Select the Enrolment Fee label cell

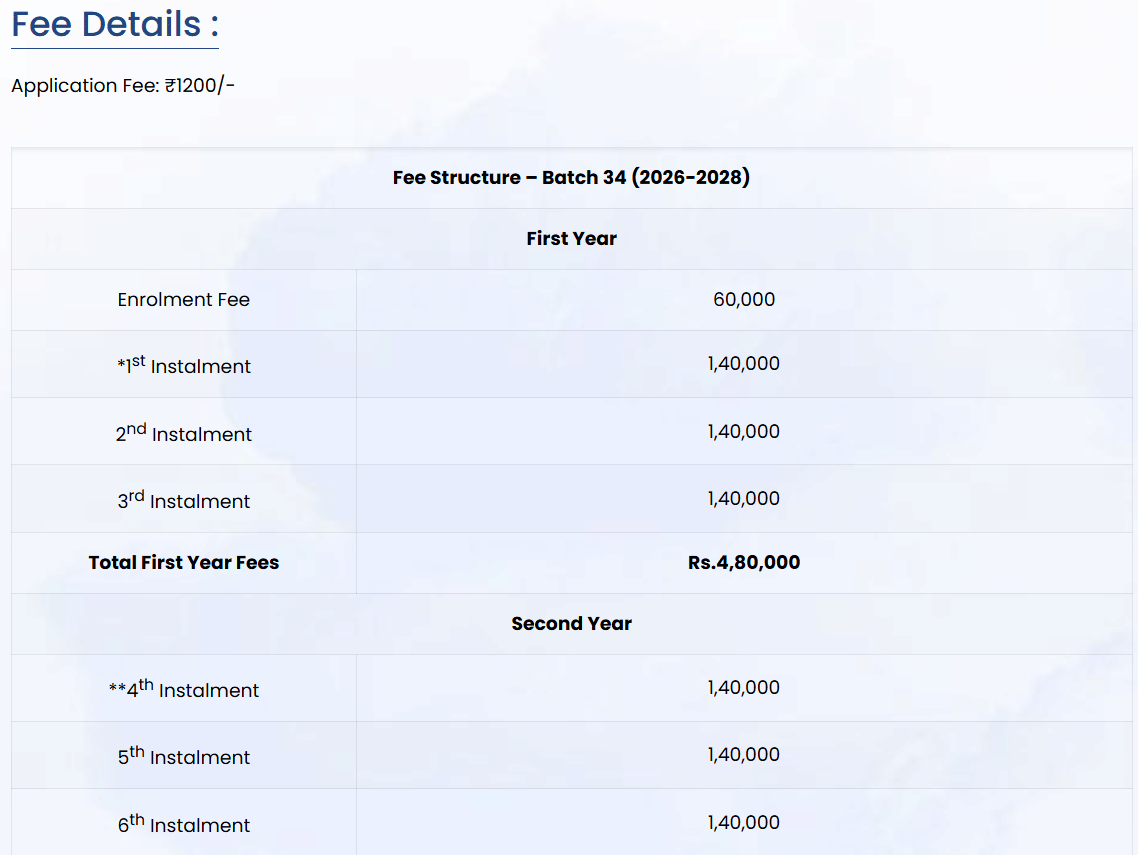[183, 300]
